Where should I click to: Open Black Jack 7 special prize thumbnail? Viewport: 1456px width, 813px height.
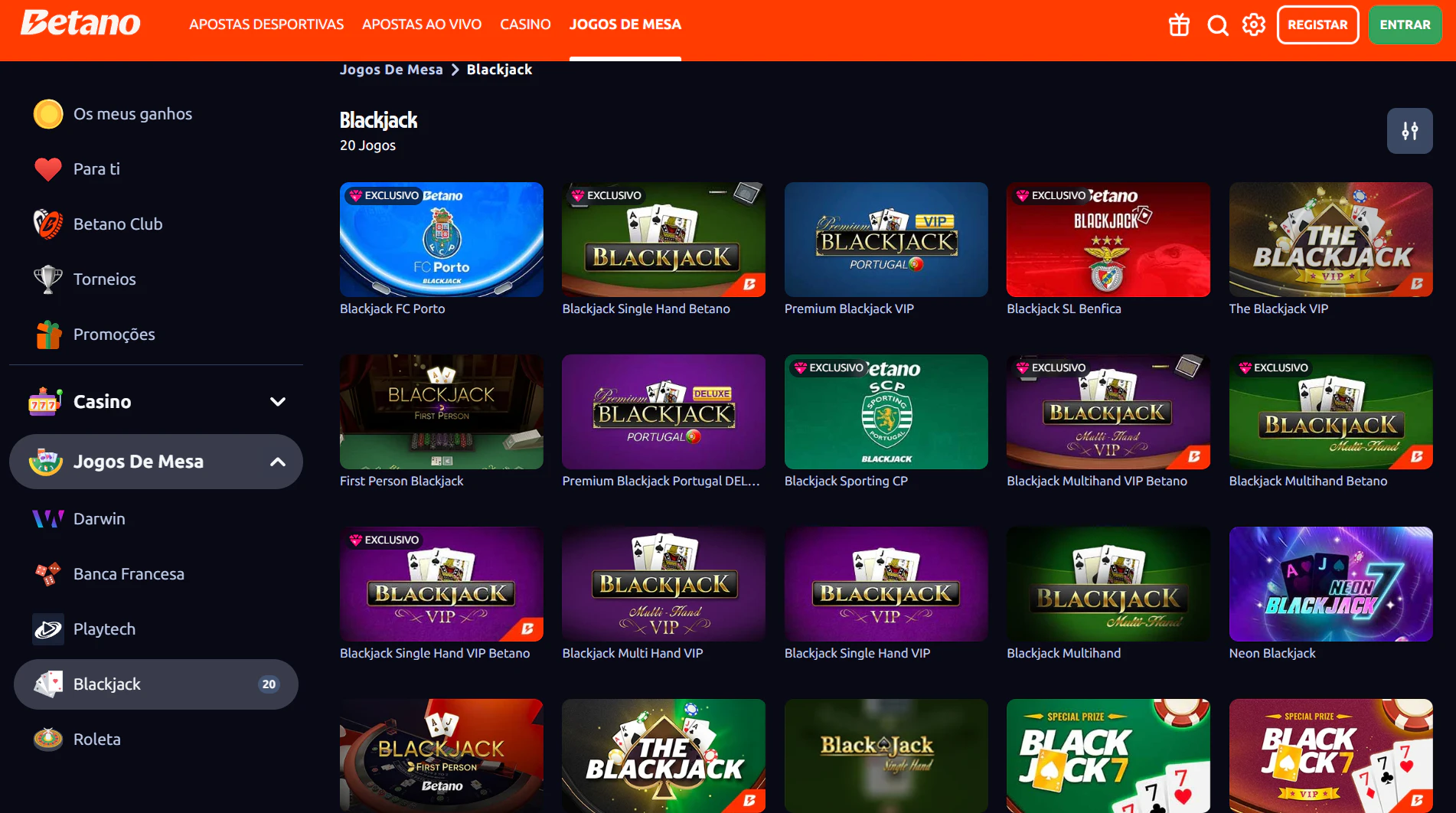point(1108,756)
